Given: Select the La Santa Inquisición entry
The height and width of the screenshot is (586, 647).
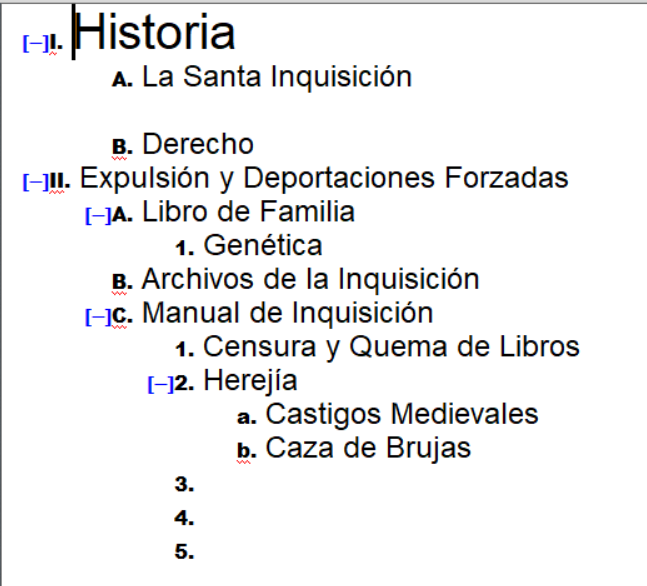Looking at the screenshot, I should pos(276,76).
